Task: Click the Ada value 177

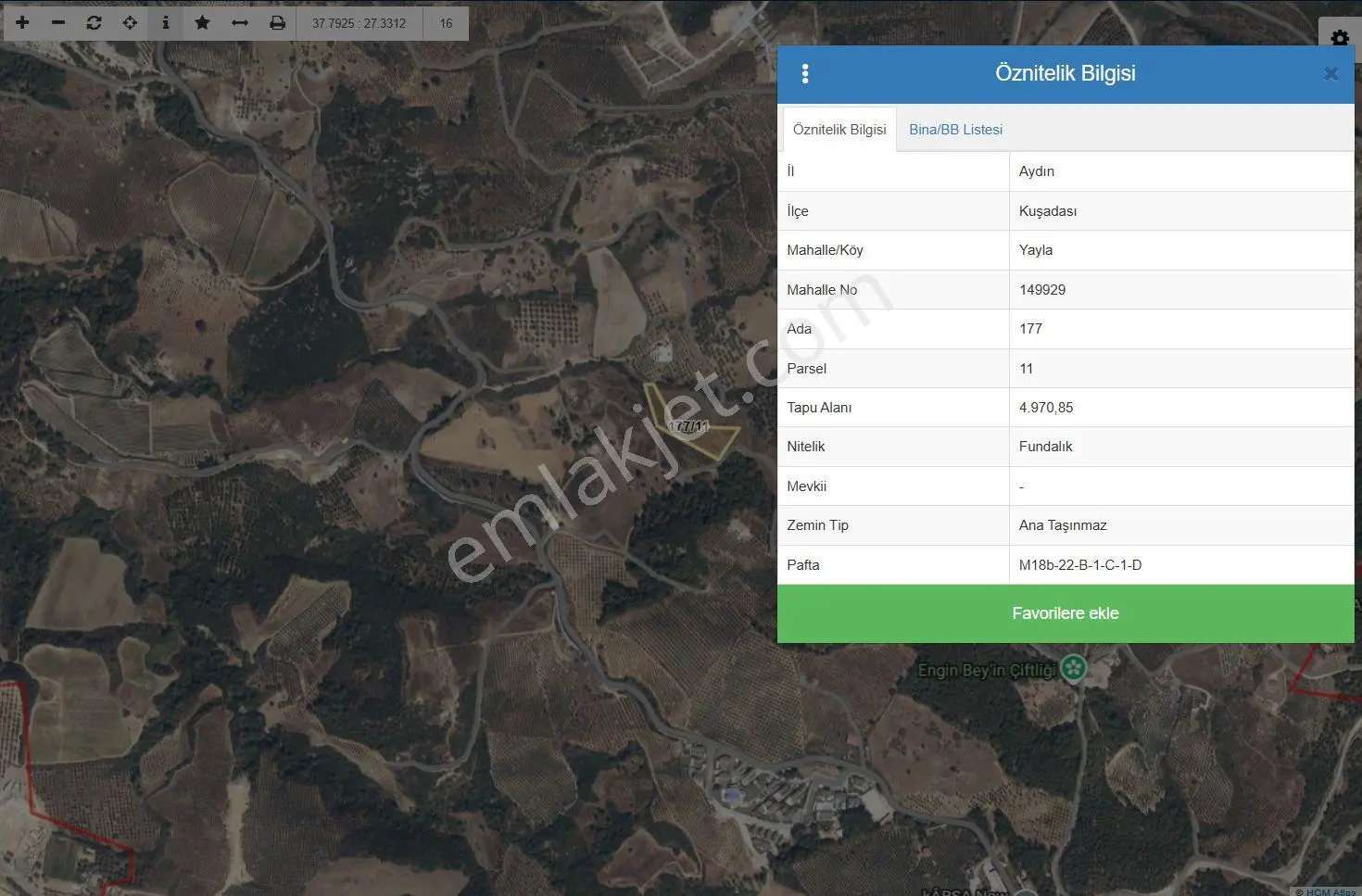Action: 1030,329
